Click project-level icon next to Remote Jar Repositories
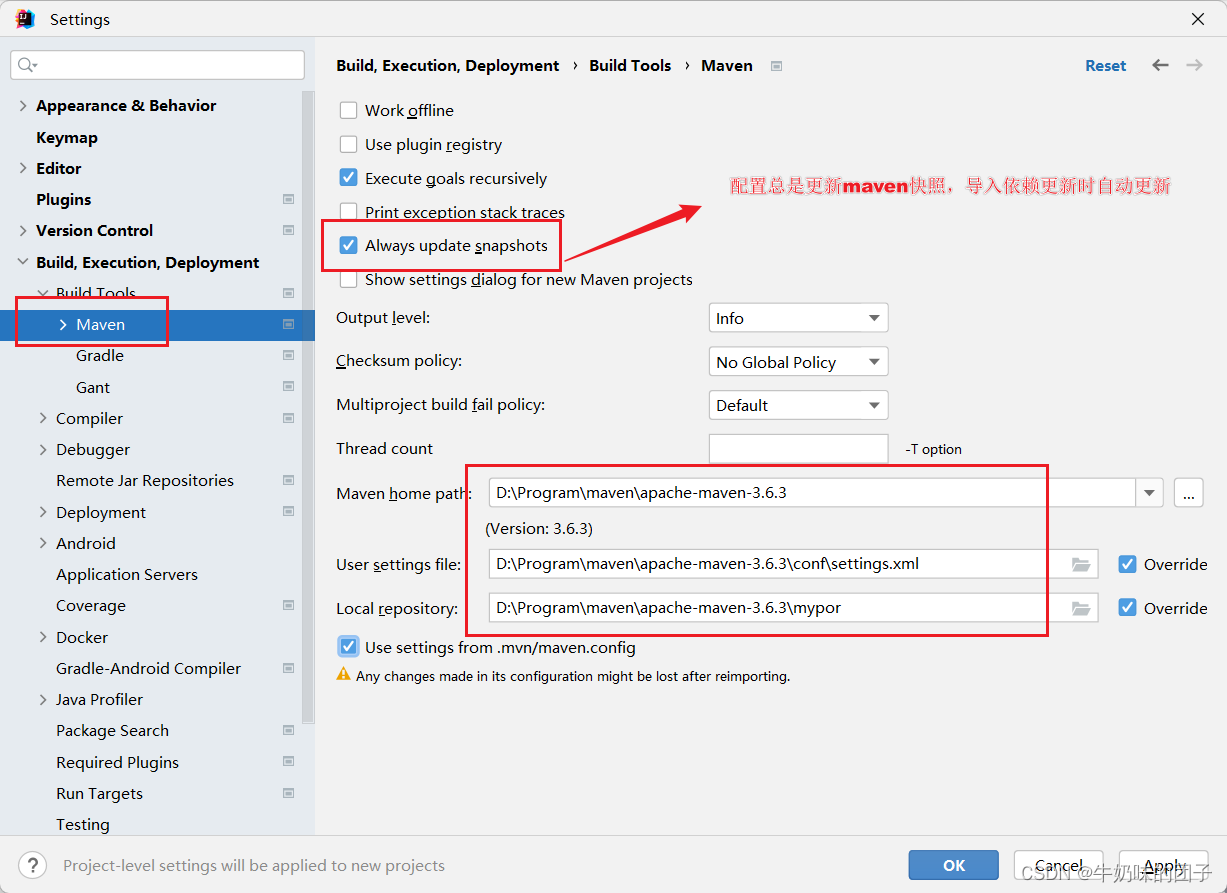Screen dimensions: 1227x893 (288, 481)
